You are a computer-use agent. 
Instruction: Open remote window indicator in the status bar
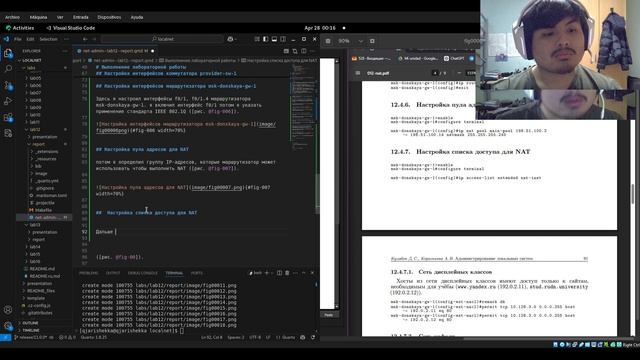5,338
